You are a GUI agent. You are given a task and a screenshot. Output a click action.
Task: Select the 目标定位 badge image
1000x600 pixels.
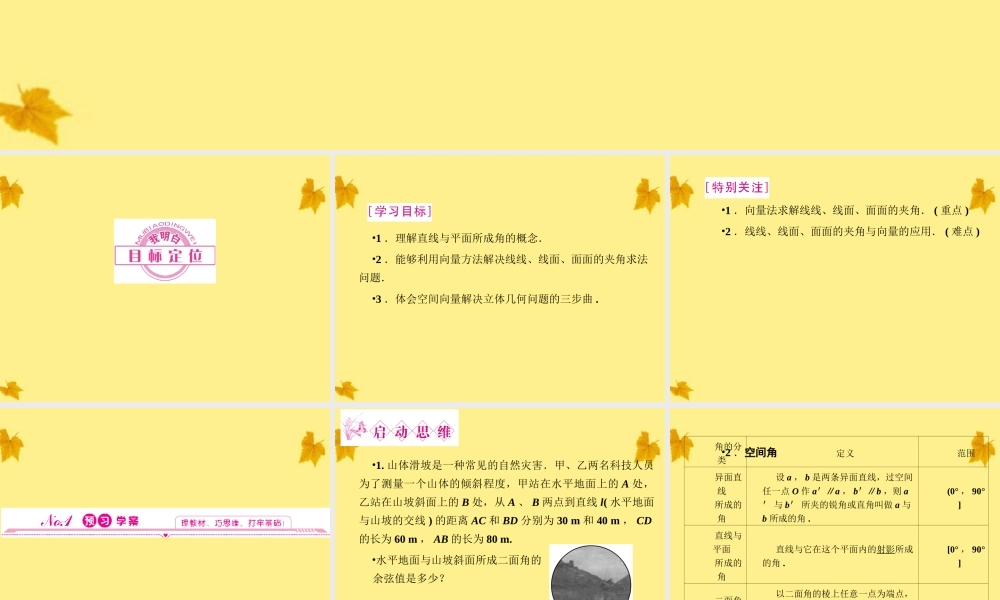click(165, 251)
